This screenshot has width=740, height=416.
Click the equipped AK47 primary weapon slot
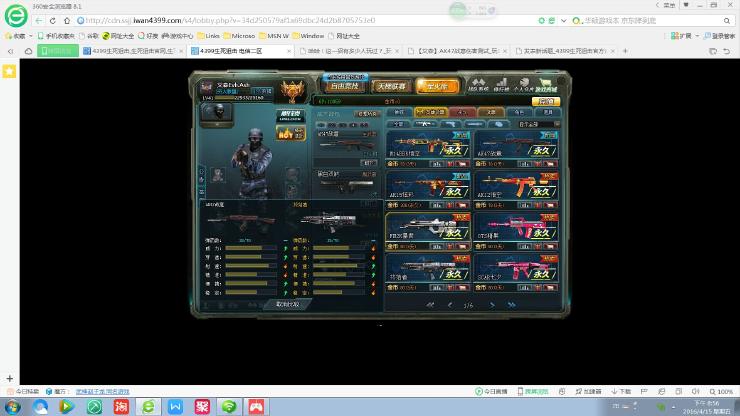click(x=346, y=144)
